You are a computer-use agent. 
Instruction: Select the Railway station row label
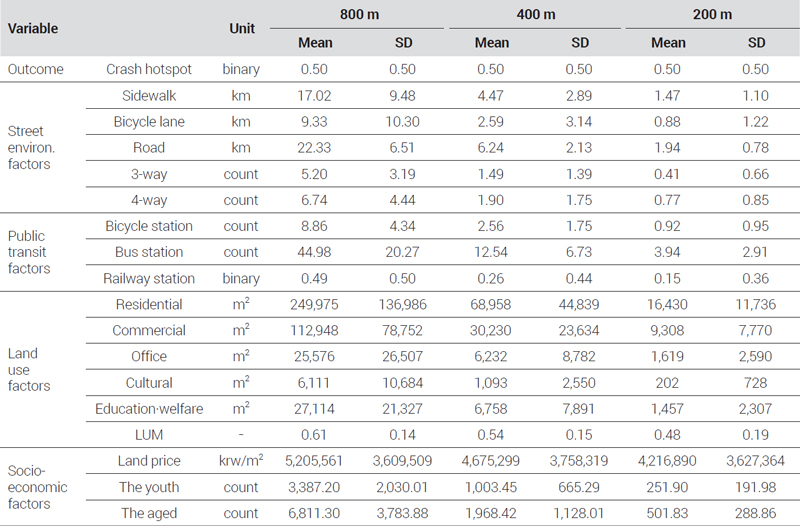pos(148,279)
